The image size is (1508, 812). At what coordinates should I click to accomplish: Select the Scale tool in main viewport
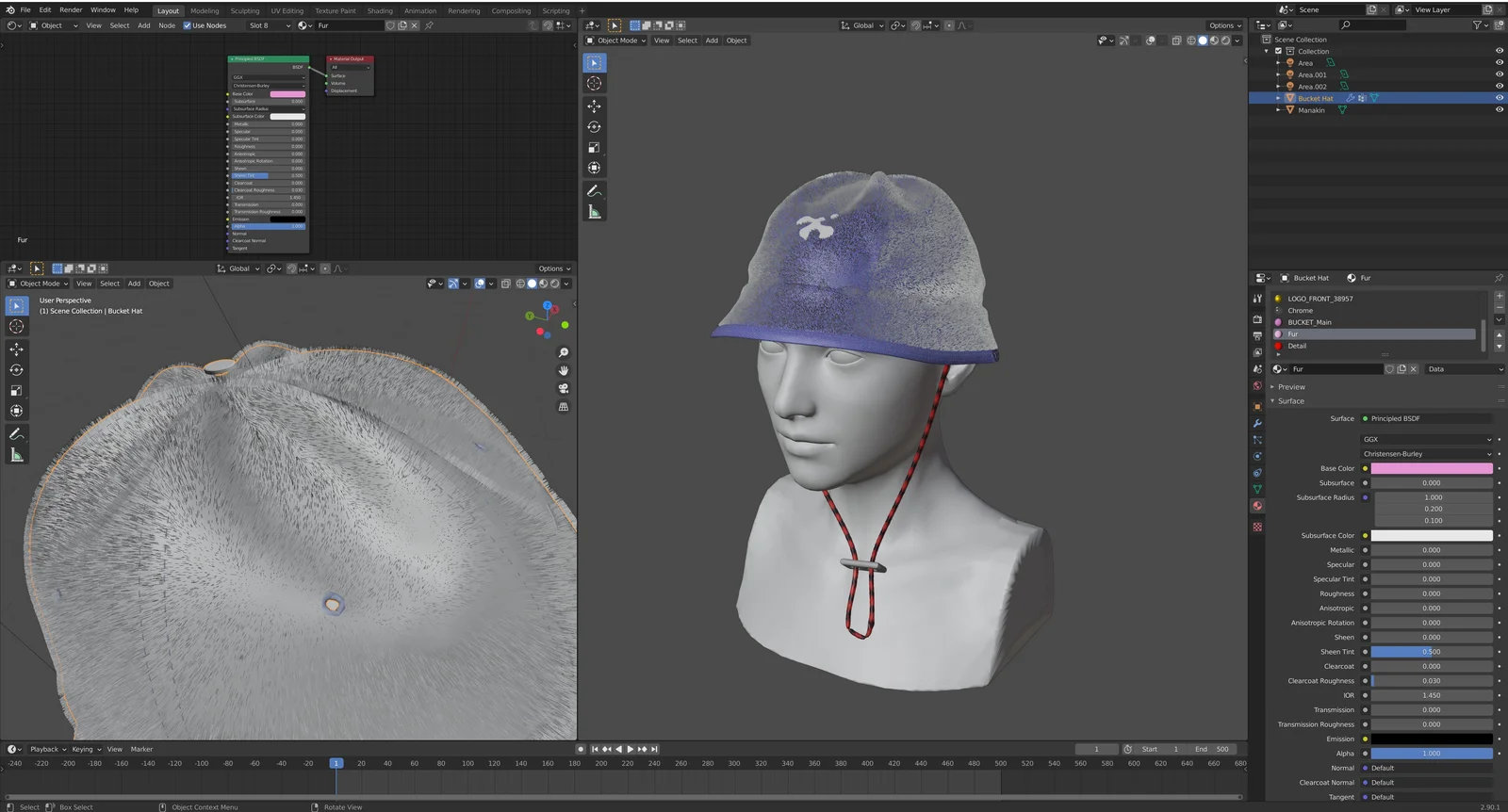click(x=594, y=148)
